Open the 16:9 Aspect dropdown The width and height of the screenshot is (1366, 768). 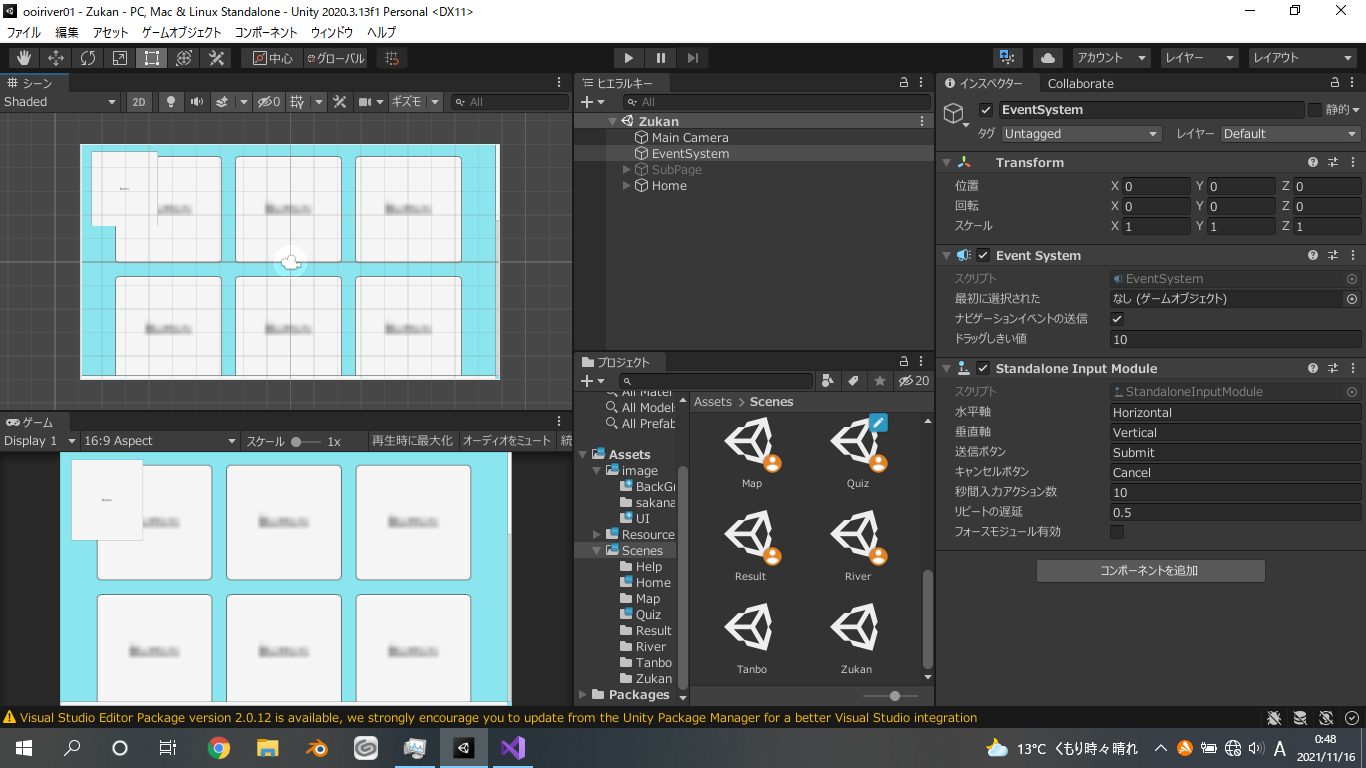[x=160, y=441]
